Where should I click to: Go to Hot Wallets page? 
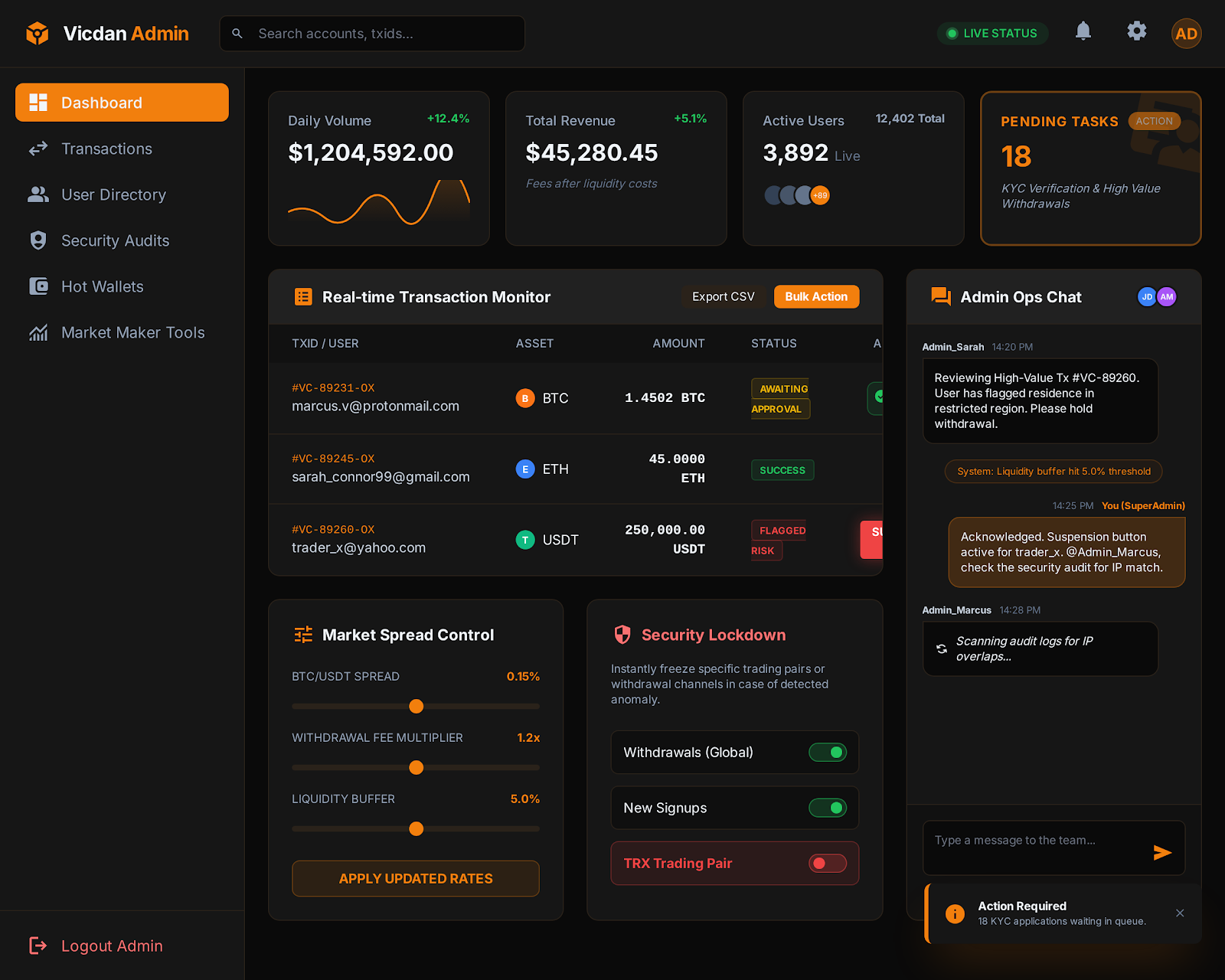102,287
